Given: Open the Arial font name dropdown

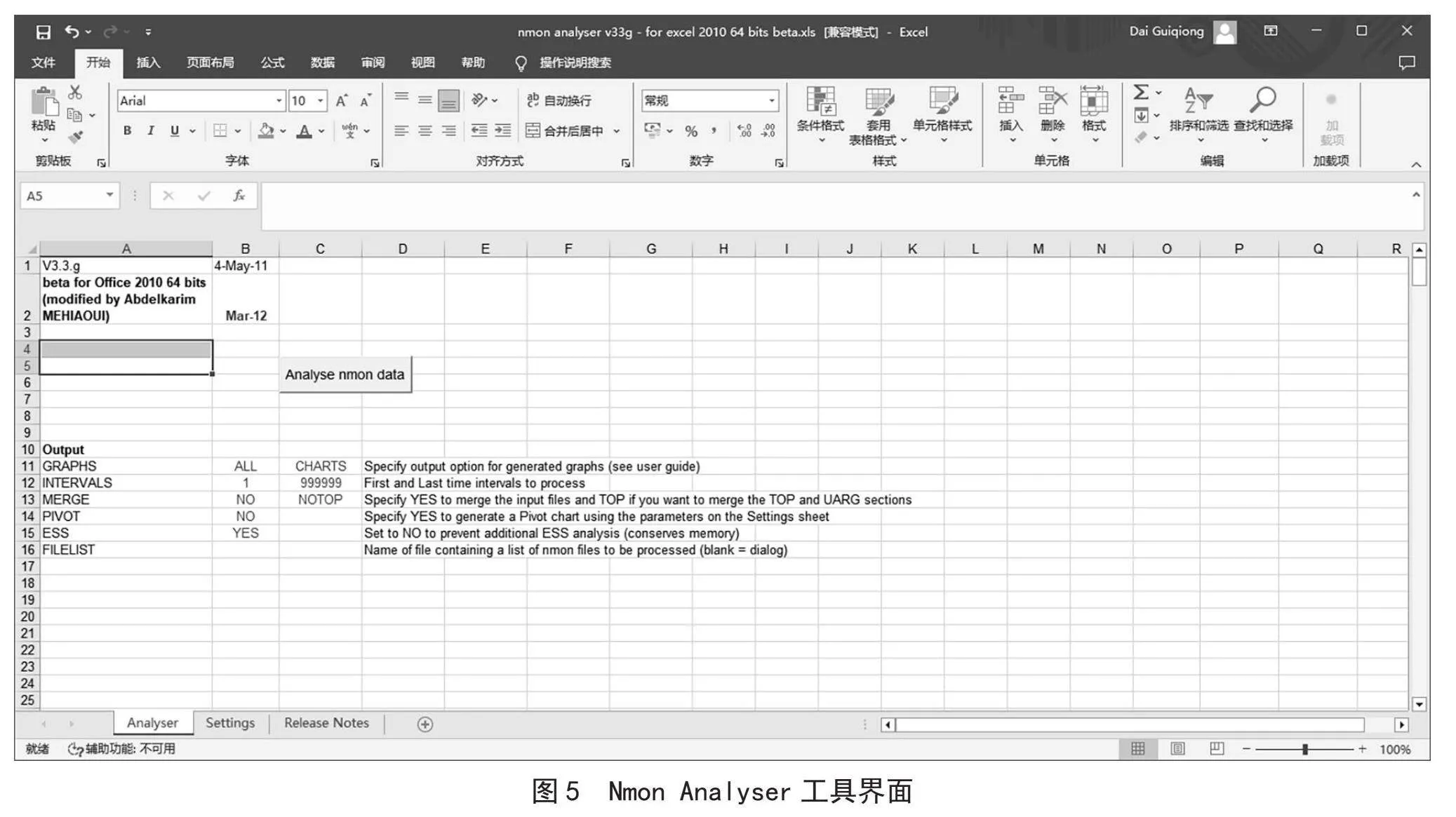Looking at the screenshot, I should (279, 101).
